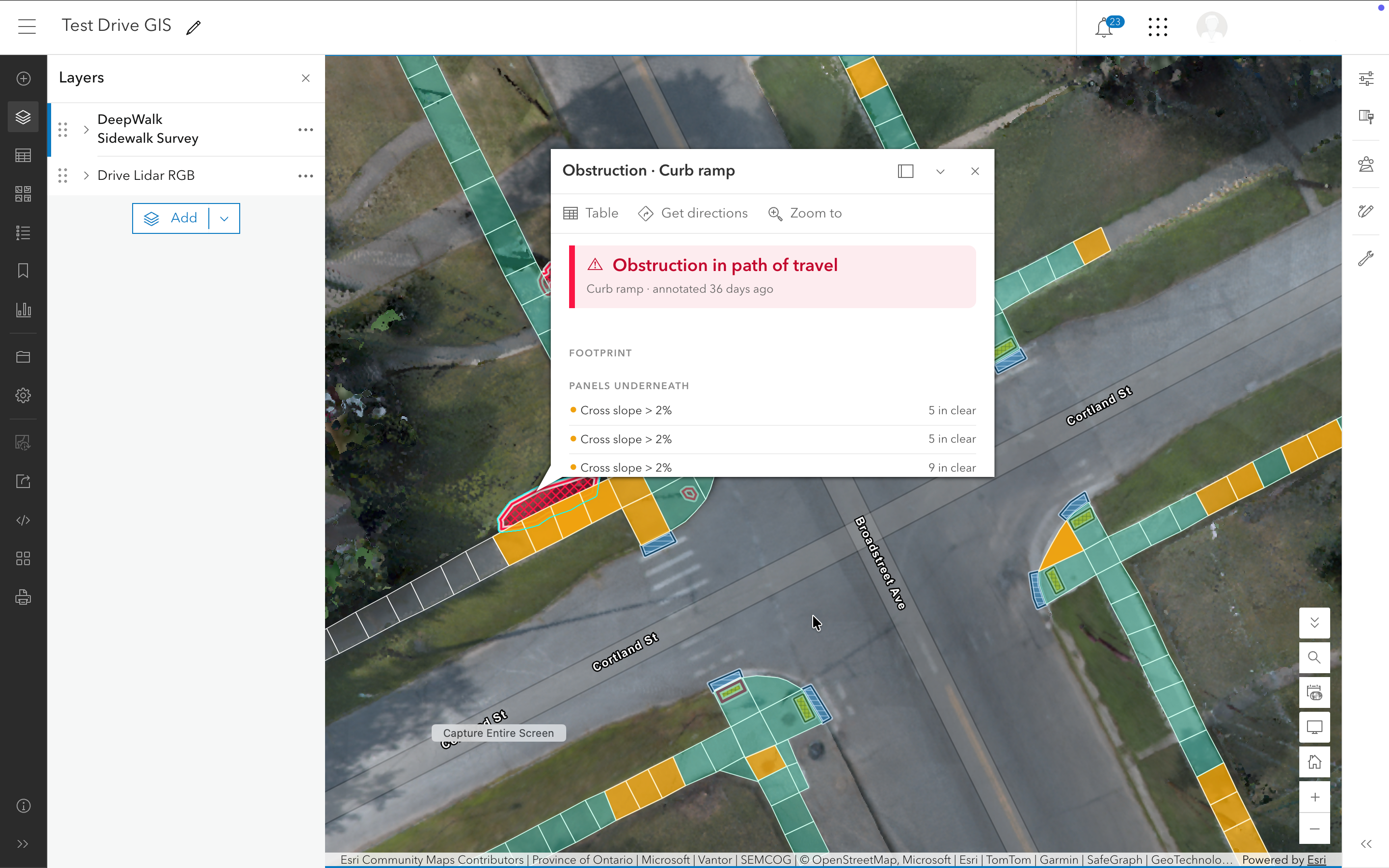1389x868 pixels.
Task: Collapse the popup with the chevron
Action: click(x=940, y=172)
